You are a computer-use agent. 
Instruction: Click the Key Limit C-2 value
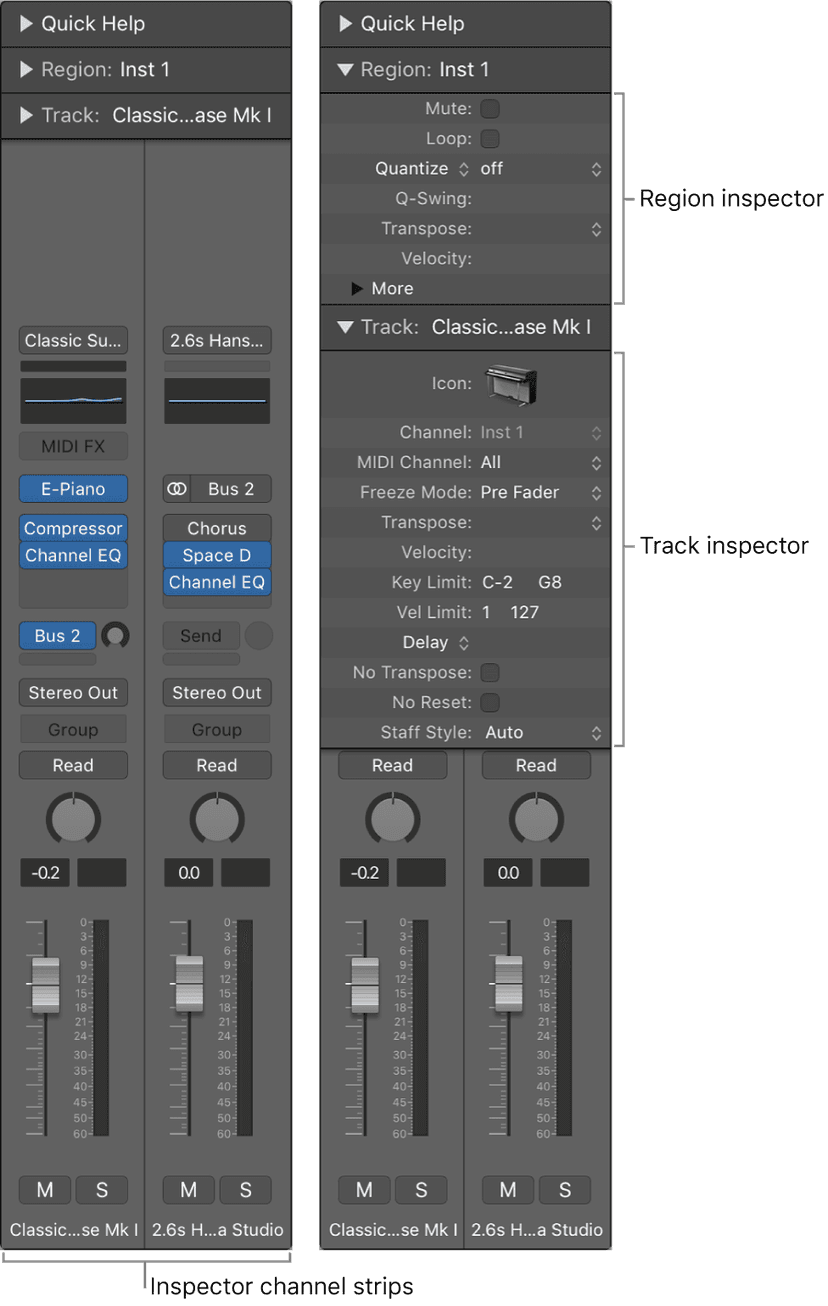pos(497,583)
